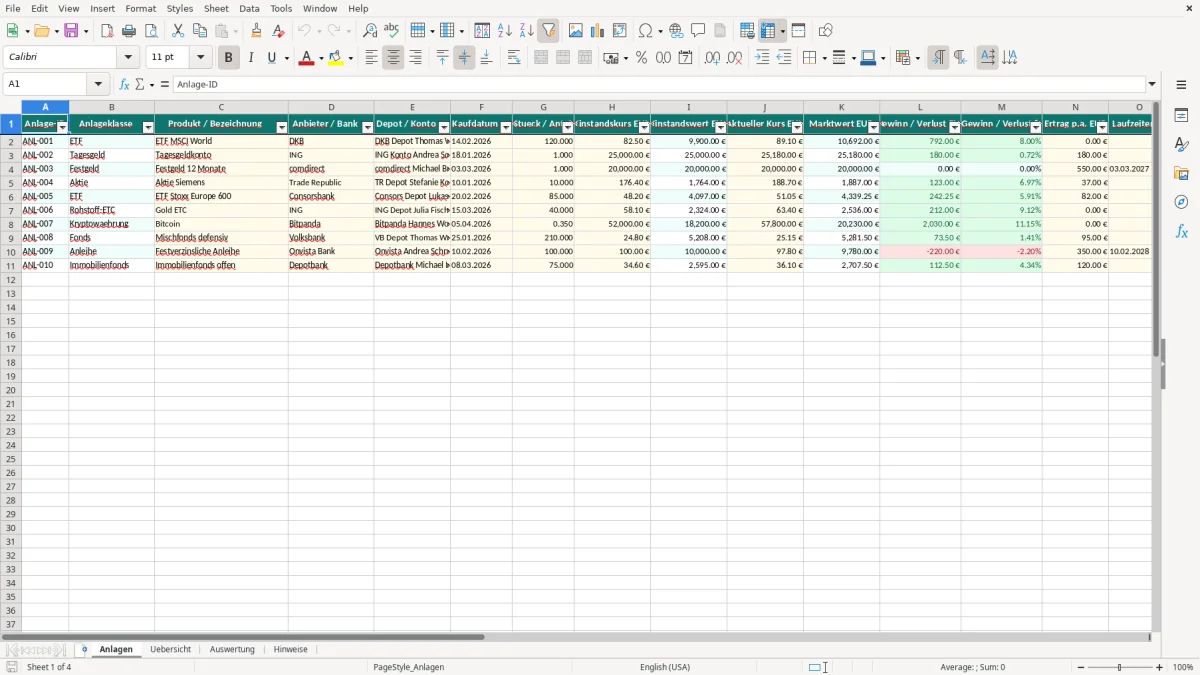Click the Clear Direct Formatting icon
Screen dimensions: 1200x675
click(x=278, y=31)
